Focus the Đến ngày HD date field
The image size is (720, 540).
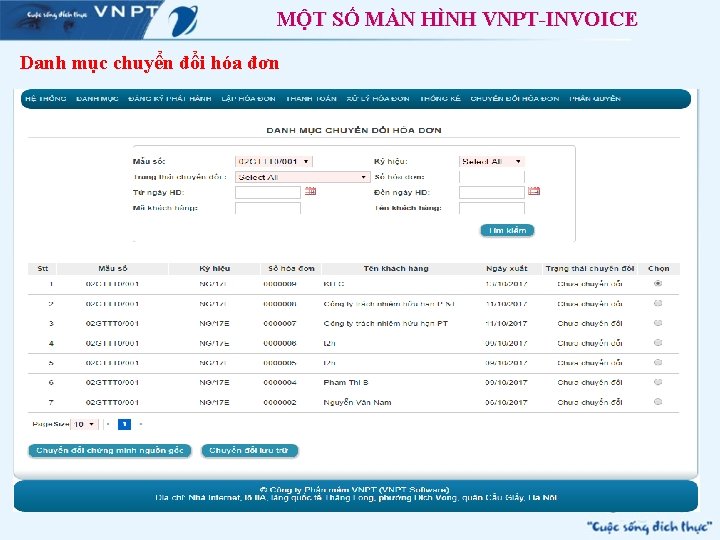pos(492,192)
